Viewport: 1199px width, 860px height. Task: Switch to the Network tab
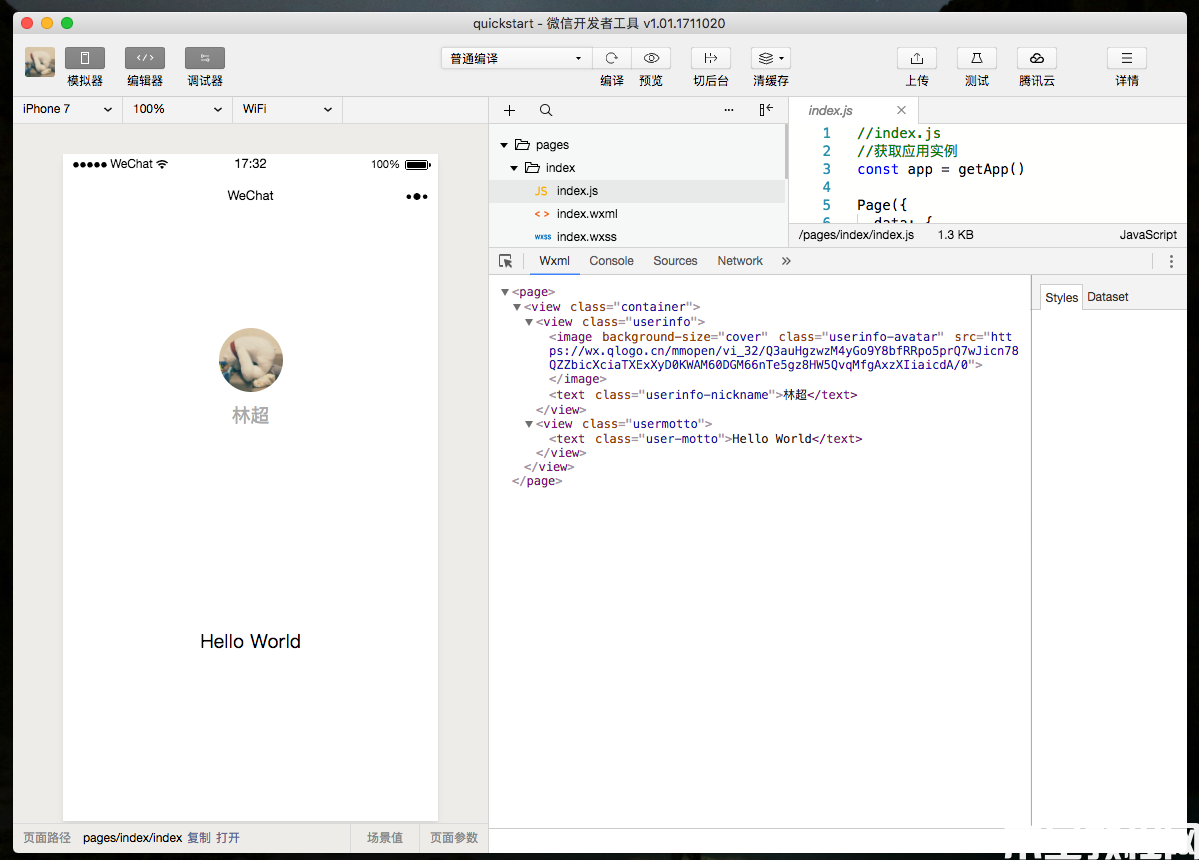(x=739, y=261)
